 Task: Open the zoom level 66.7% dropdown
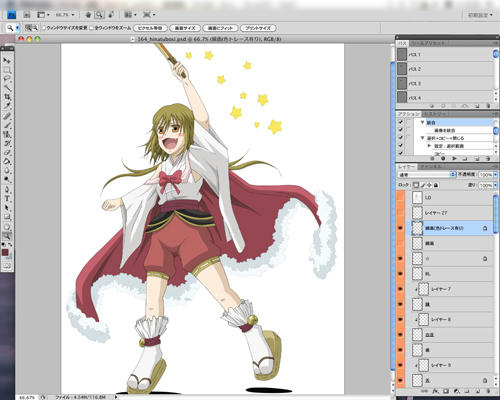tap(65, 15)
